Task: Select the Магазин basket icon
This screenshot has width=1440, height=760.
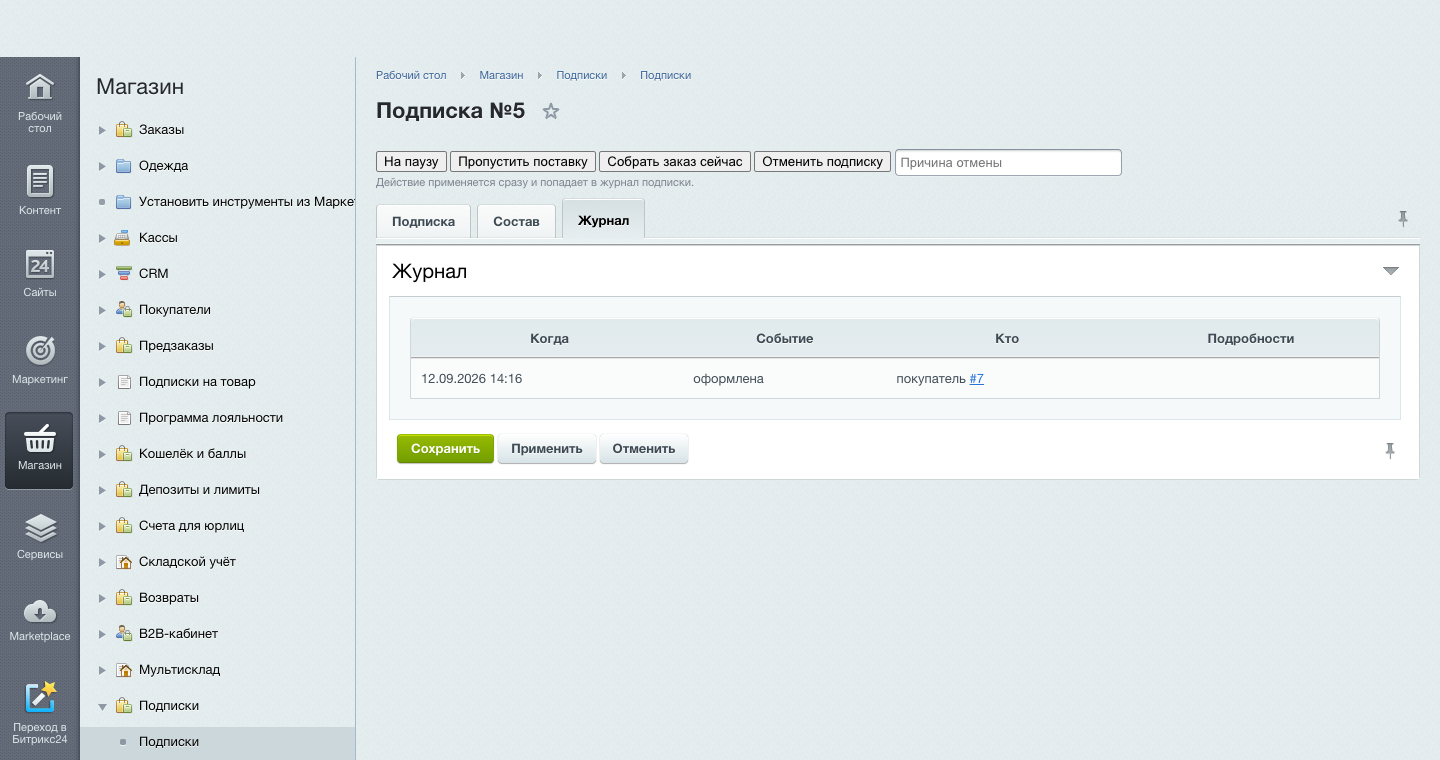Action: 39,438
